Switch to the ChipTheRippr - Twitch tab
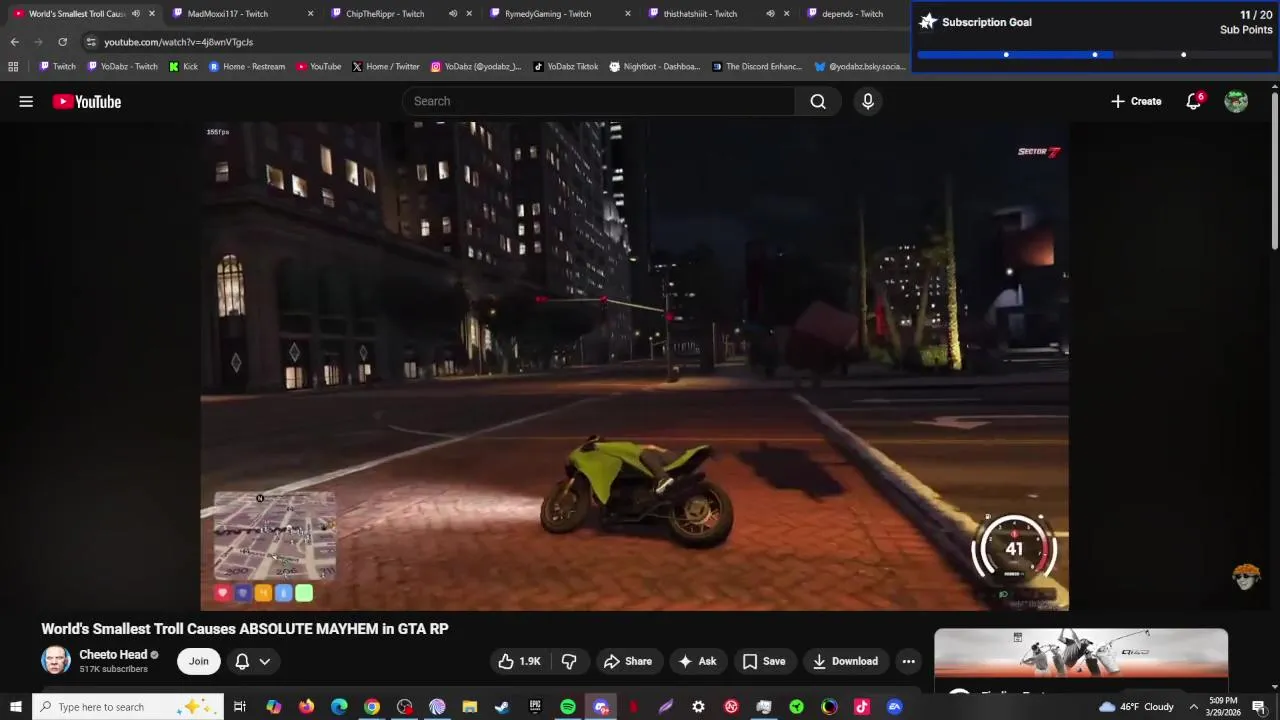 point(385,14)
